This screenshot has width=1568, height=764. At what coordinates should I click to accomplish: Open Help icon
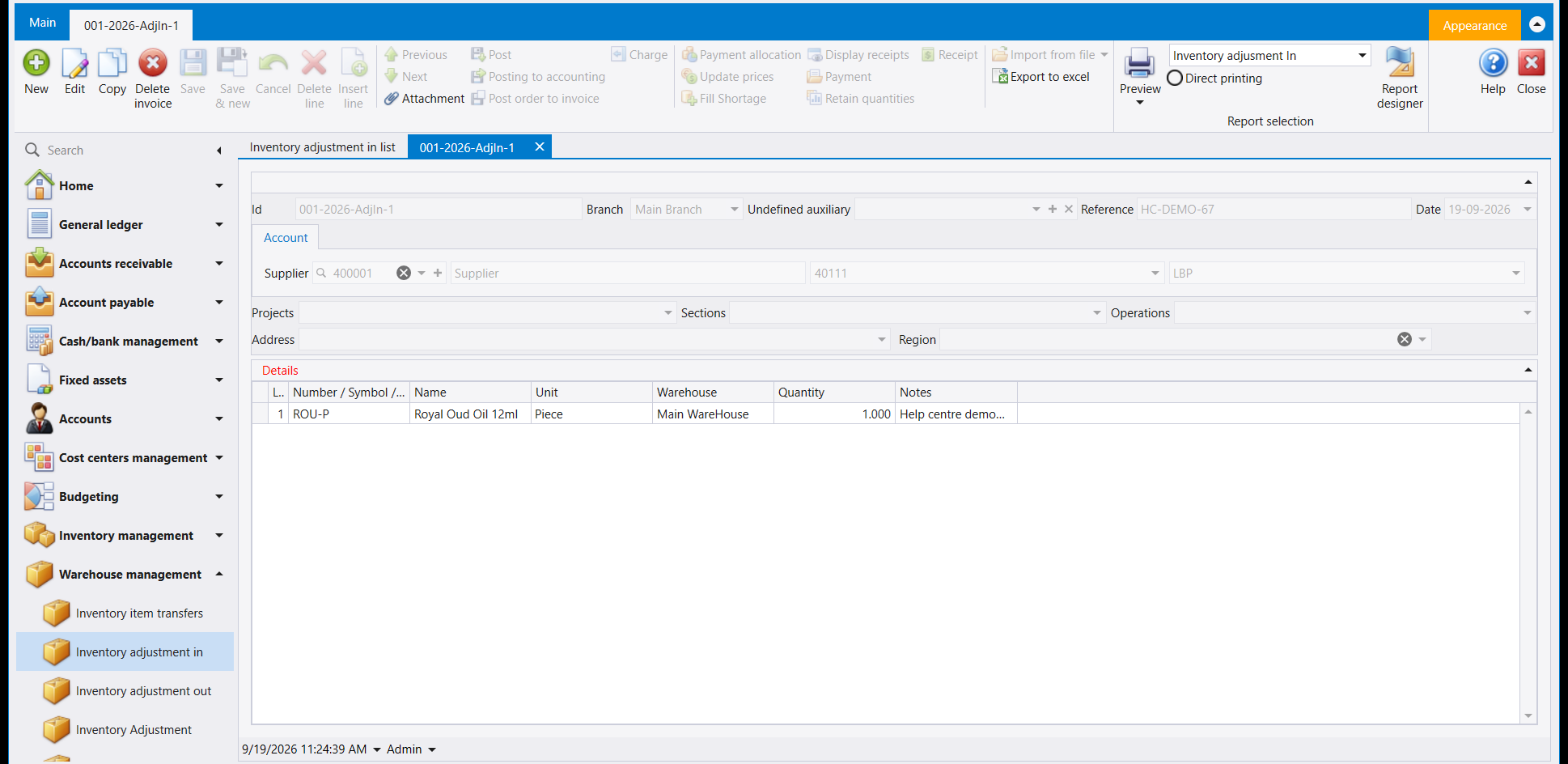(1493, 63)
